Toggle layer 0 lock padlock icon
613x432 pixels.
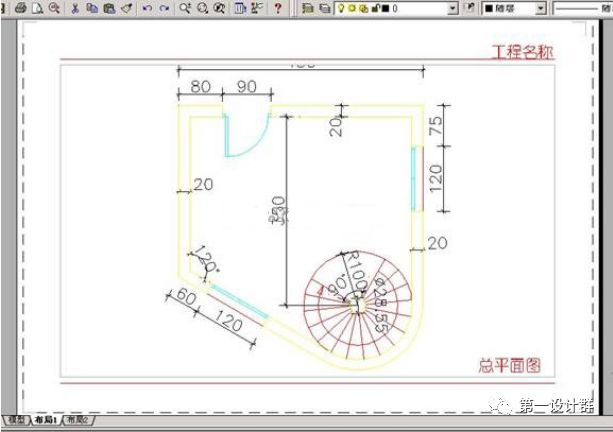tap(375, 8)
